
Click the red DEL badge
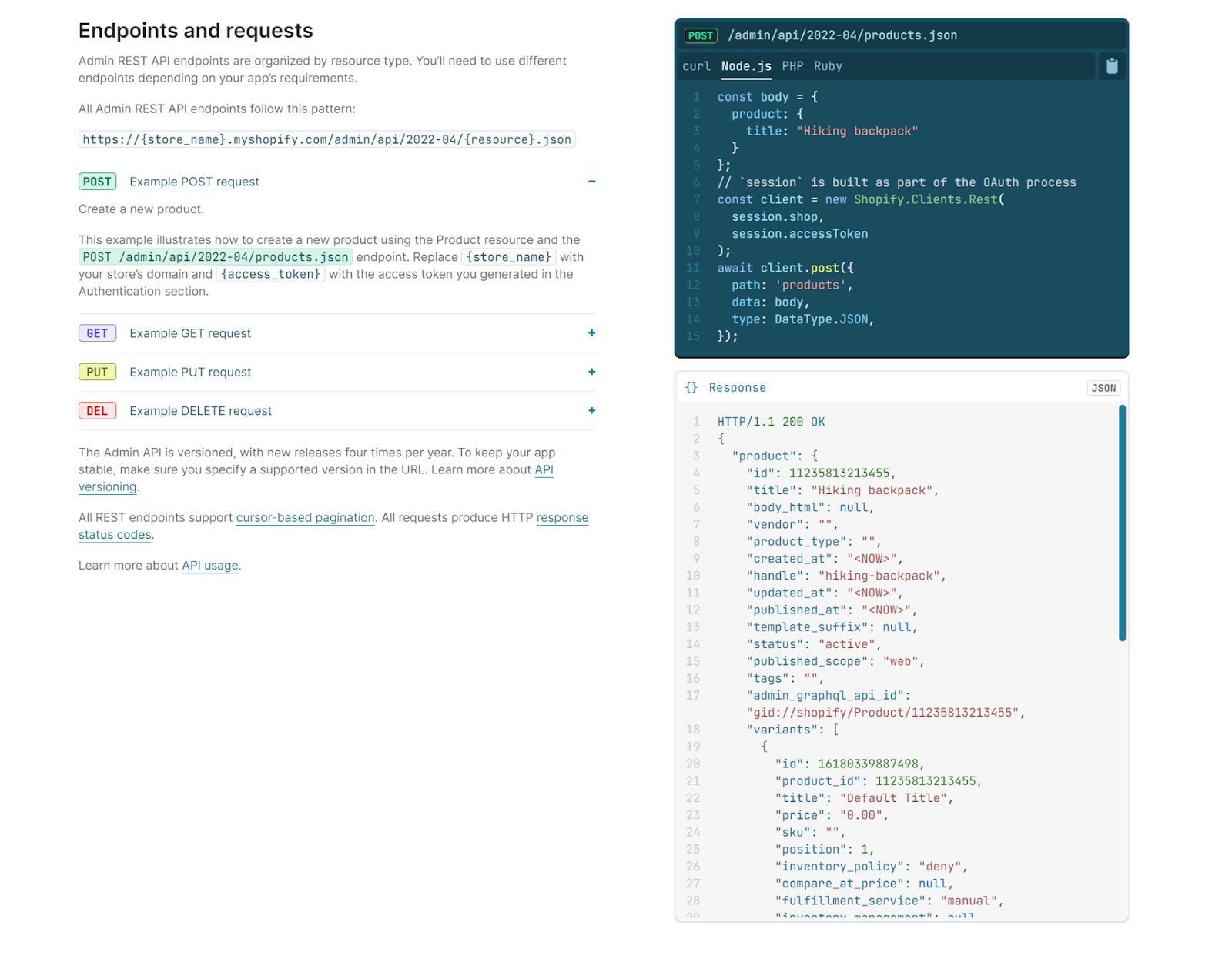[x=97, y=410]
